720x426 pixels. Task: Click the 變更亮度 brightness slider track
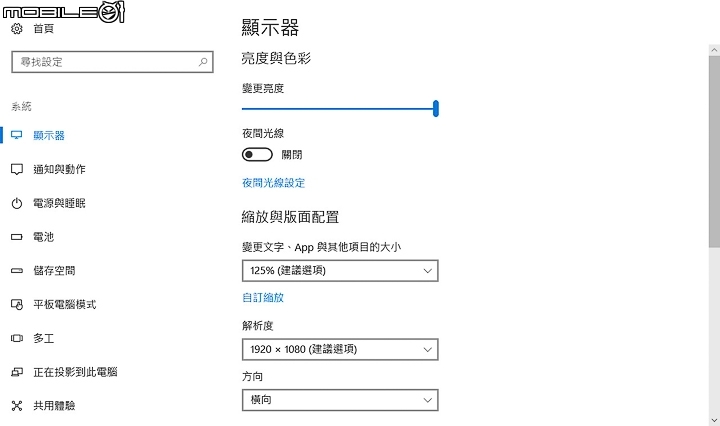click(340, 109)
